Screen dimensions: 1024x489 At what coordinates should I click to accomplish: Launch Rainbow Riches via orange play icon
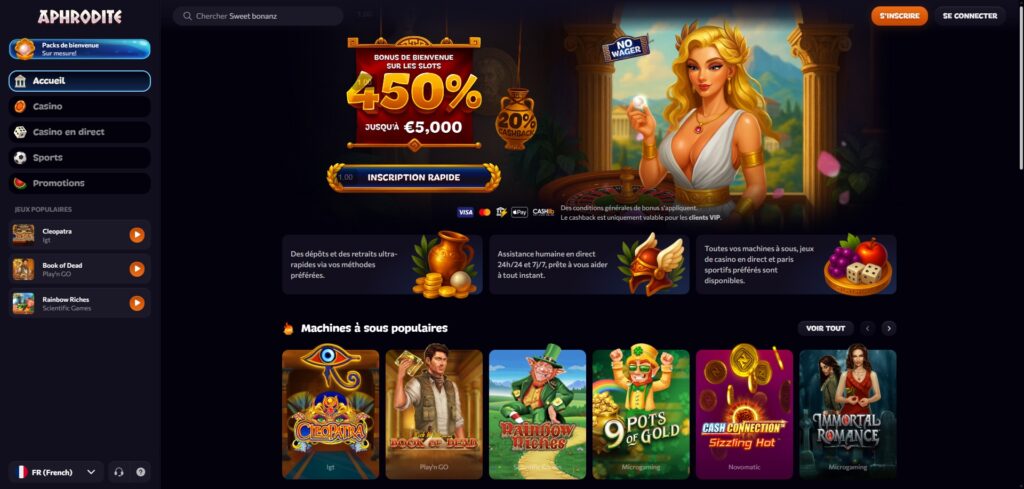[136, 303]
